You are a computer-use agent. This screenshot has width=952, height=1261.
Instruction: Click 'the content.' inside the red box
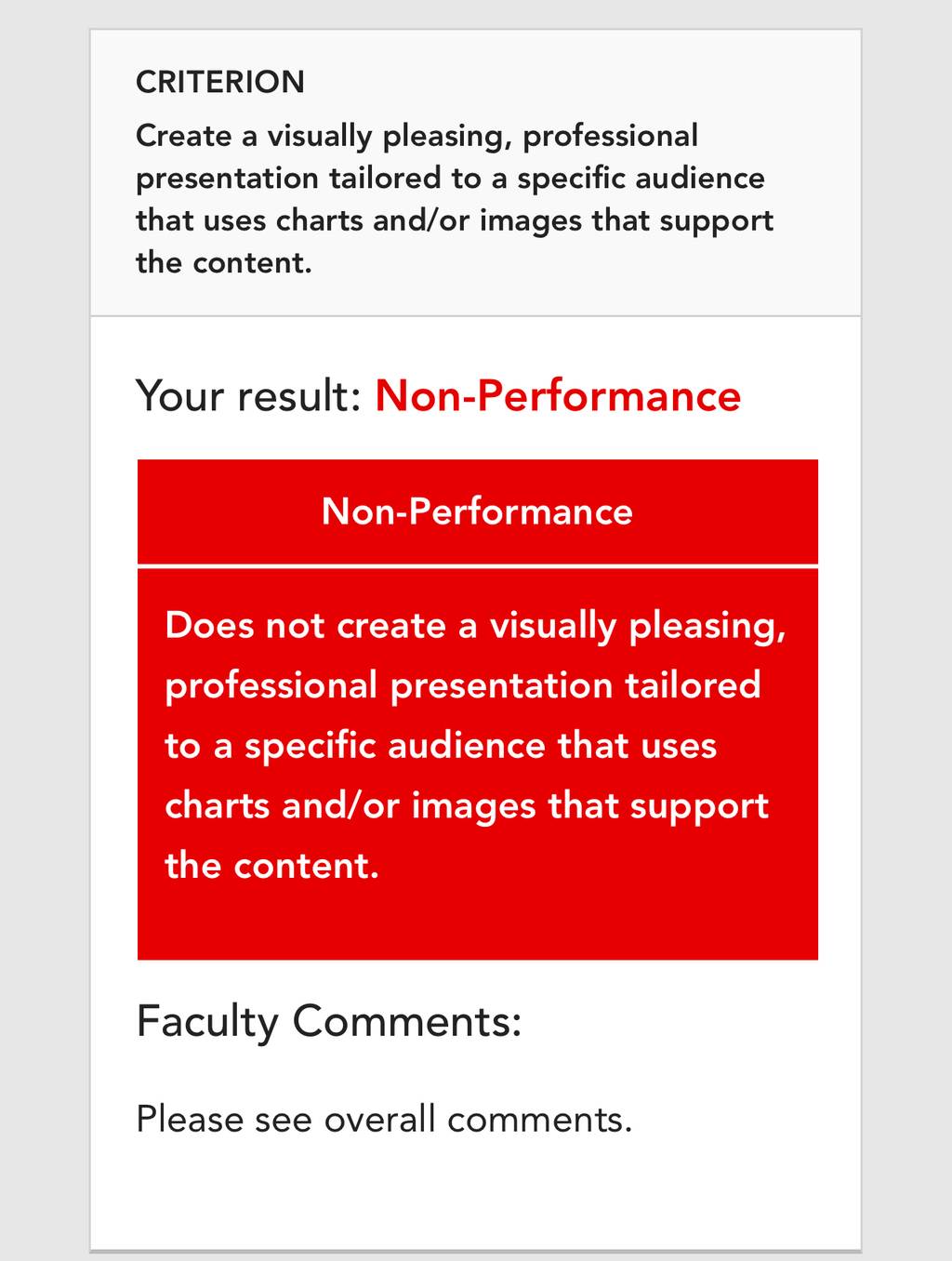point(272,866)
